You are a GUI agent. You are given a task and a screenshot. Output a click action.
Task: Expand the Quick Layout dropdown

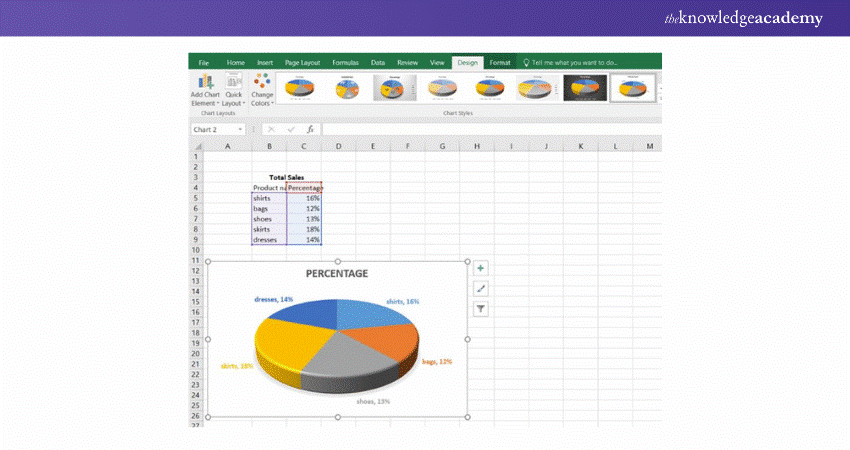click(233, 90)
